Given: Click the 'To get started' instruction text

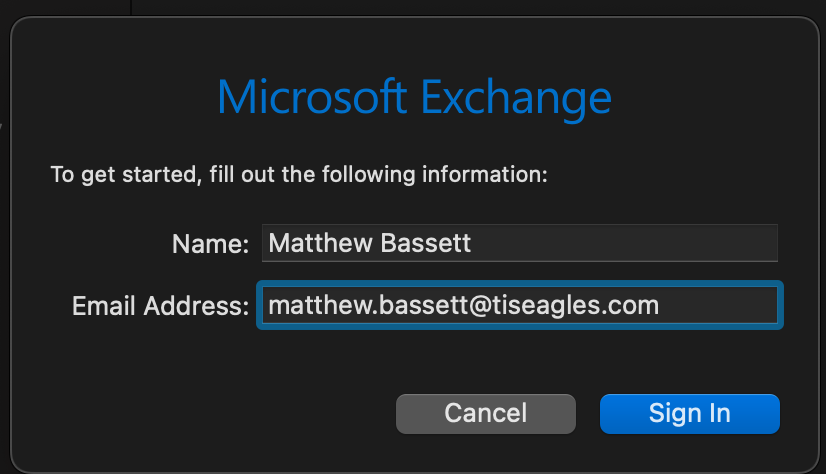Looking at the screenshot, I should [x=299, y=175].
